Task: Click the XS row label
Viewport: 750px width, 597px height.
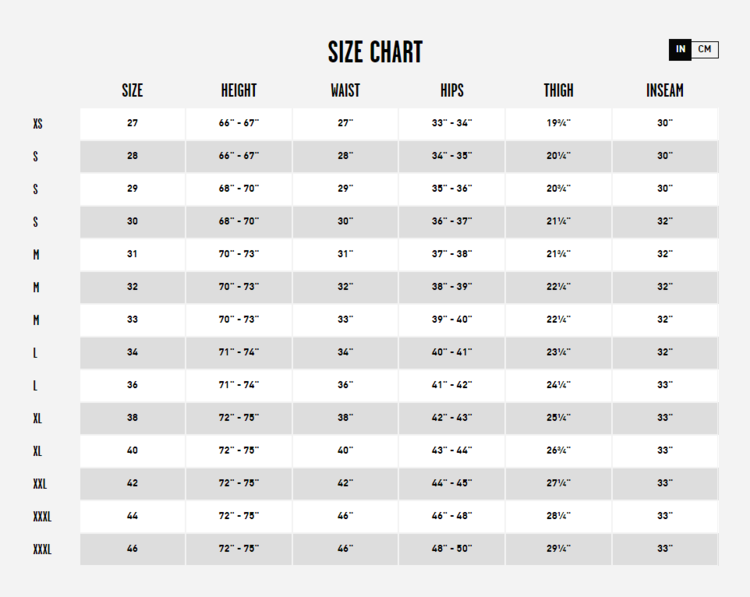Action: pos(38,124)
